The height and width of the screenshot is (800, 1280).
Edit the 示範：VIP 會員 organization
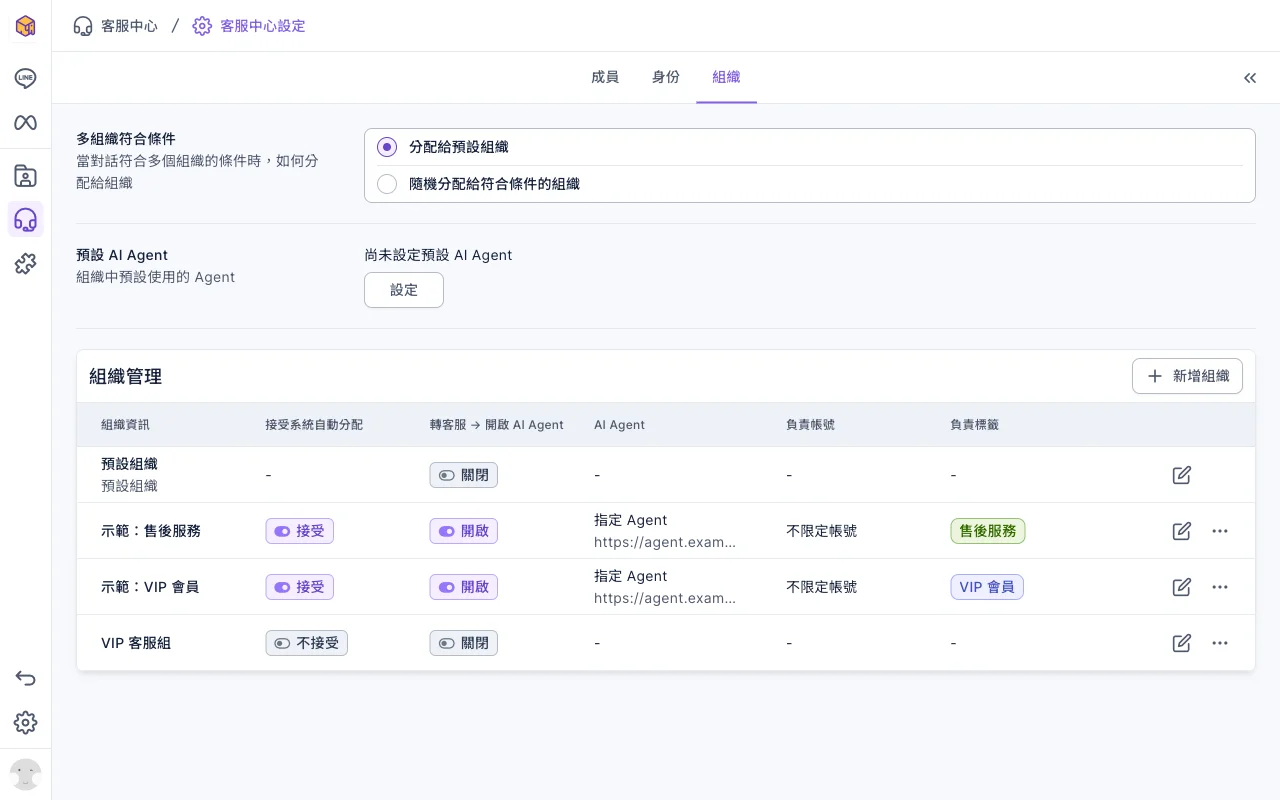click(x=1182, y=587)
